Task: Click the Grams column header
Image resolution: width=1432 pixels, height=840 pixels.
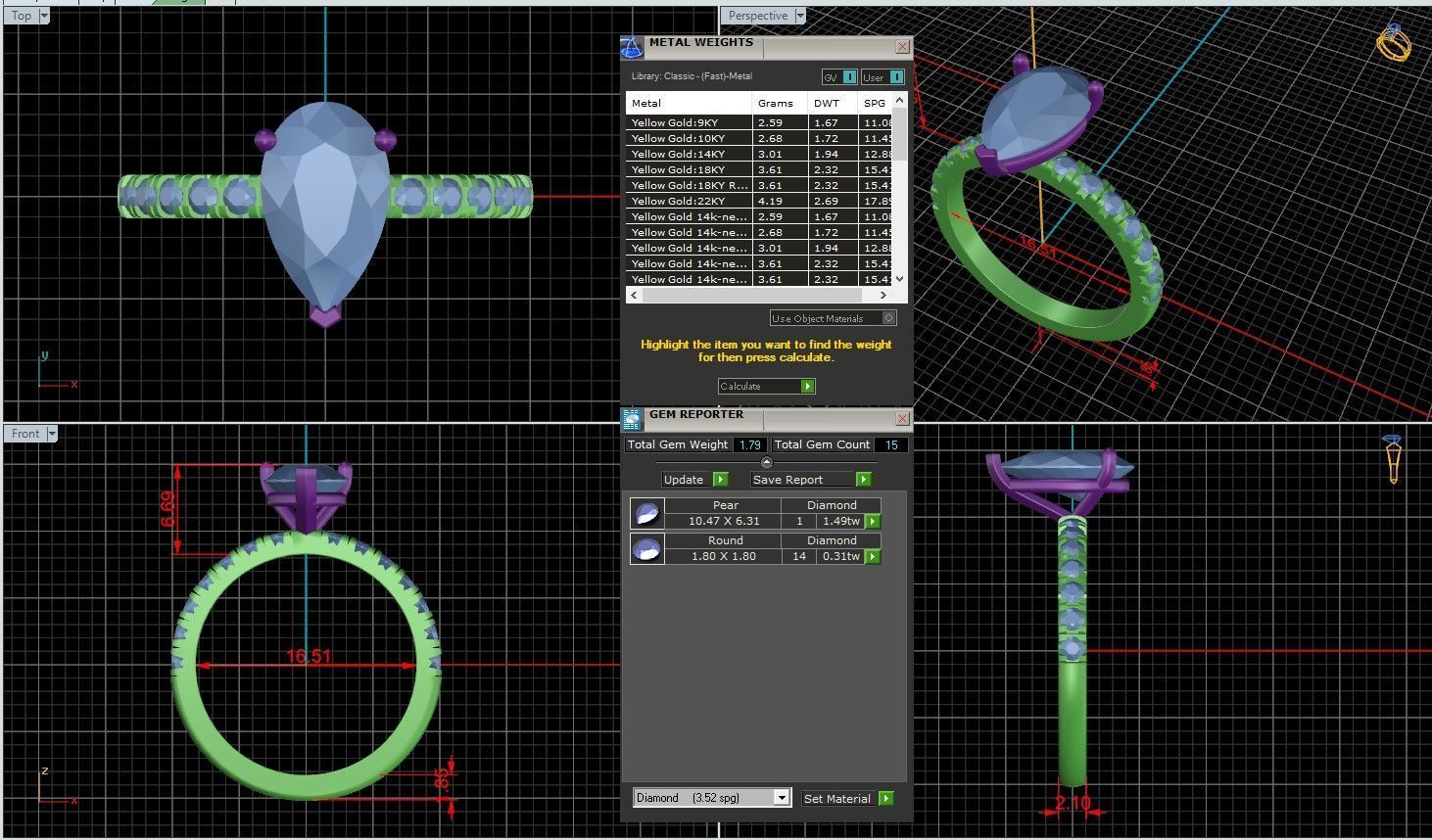Action: point(781,103)
